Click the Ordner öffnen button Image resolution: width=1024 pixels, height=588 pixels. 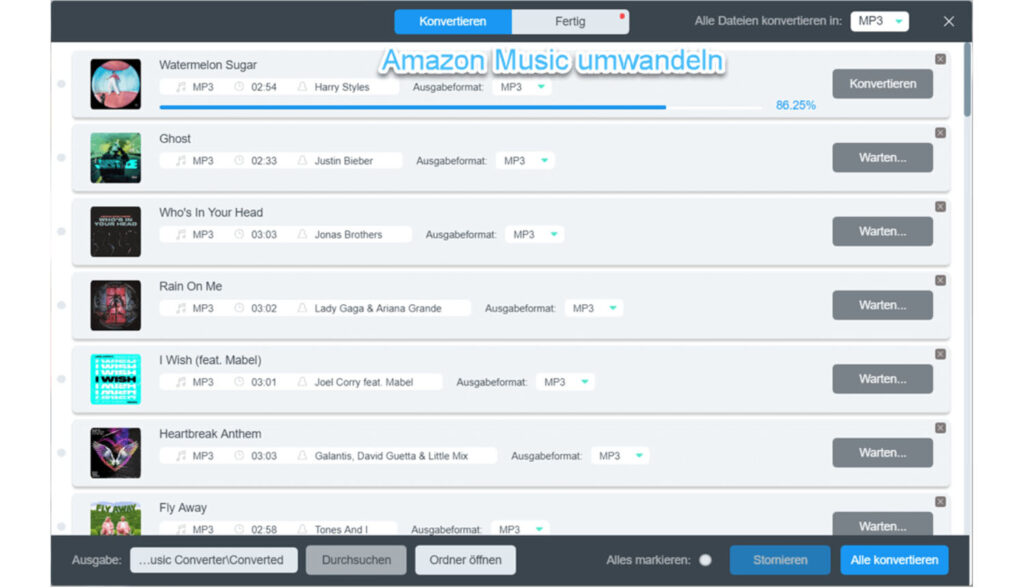[465, 561]
